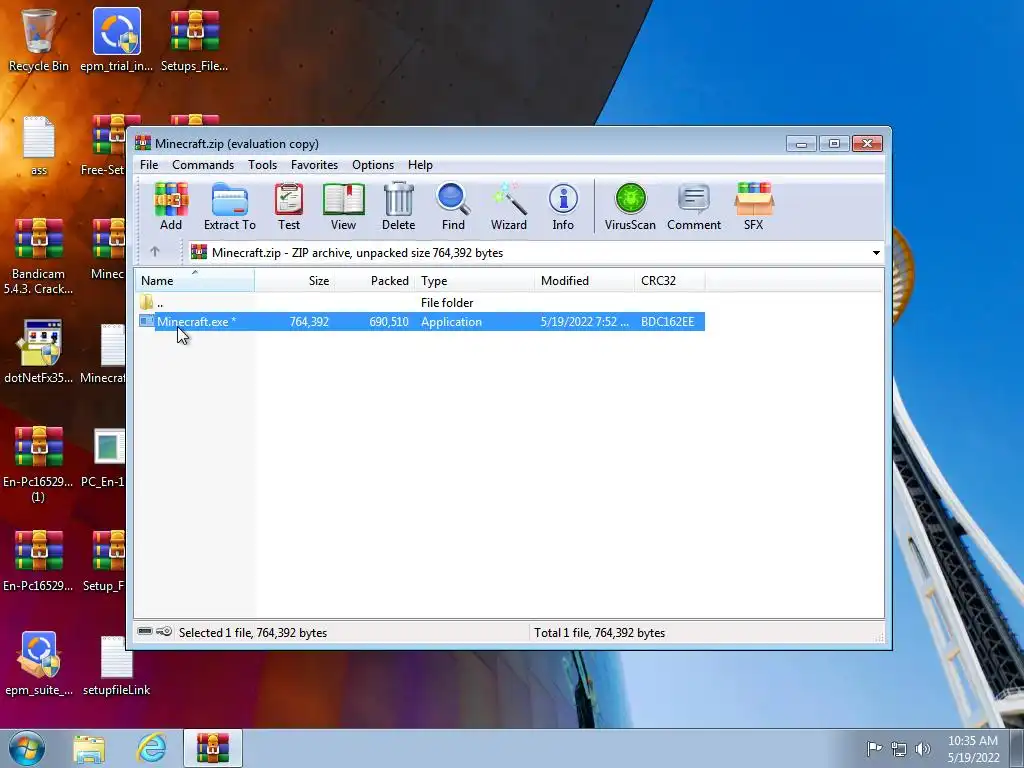Click the Action Center flag tray icon
1024x768 pixels.
click(874, 749)
